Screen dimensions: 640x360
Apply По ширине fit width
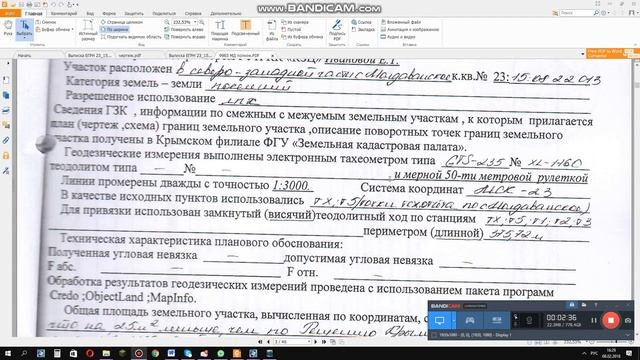point(115,29)
